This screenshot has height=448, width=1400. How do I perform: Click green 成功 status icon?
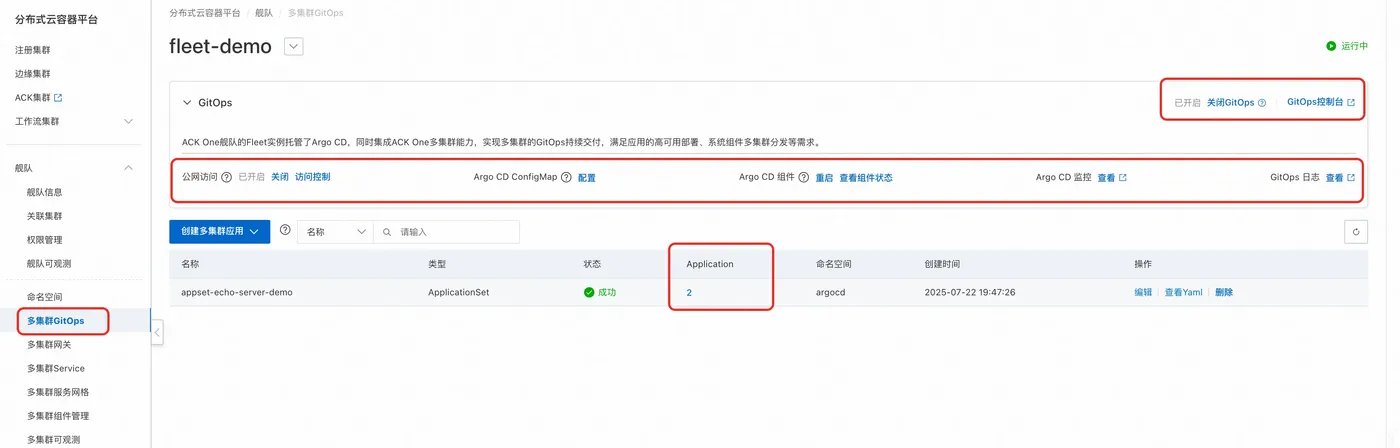[x=589, y=292]
